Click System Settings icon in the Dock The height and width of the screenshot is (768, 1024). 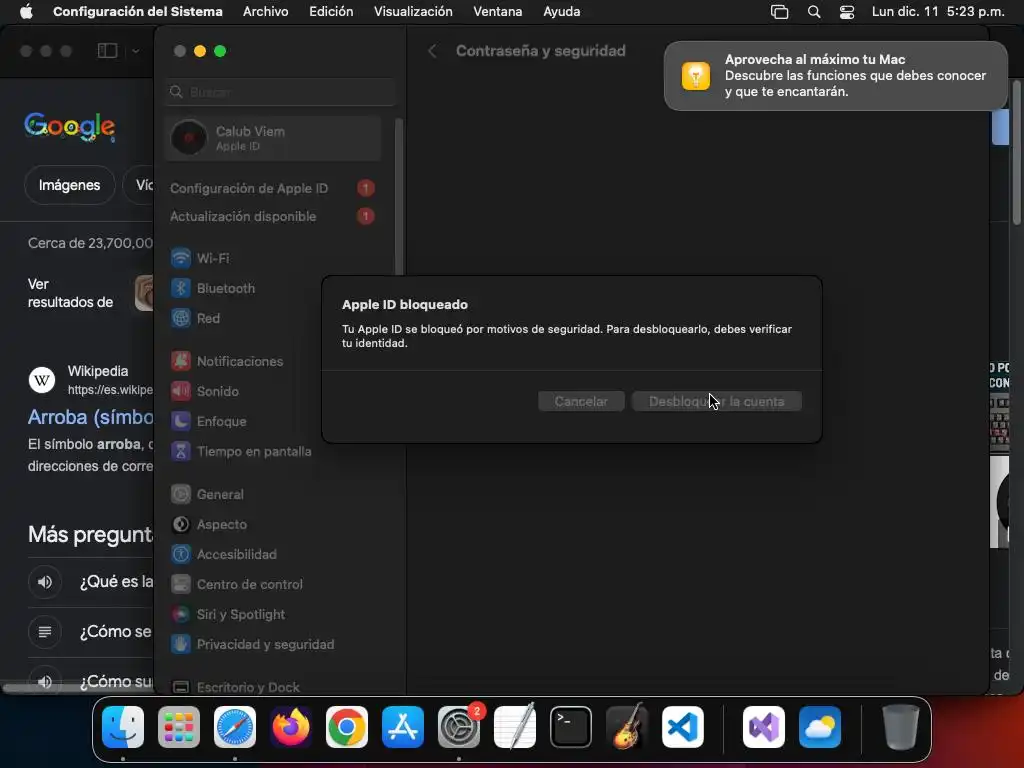click(x=459, y=727)
